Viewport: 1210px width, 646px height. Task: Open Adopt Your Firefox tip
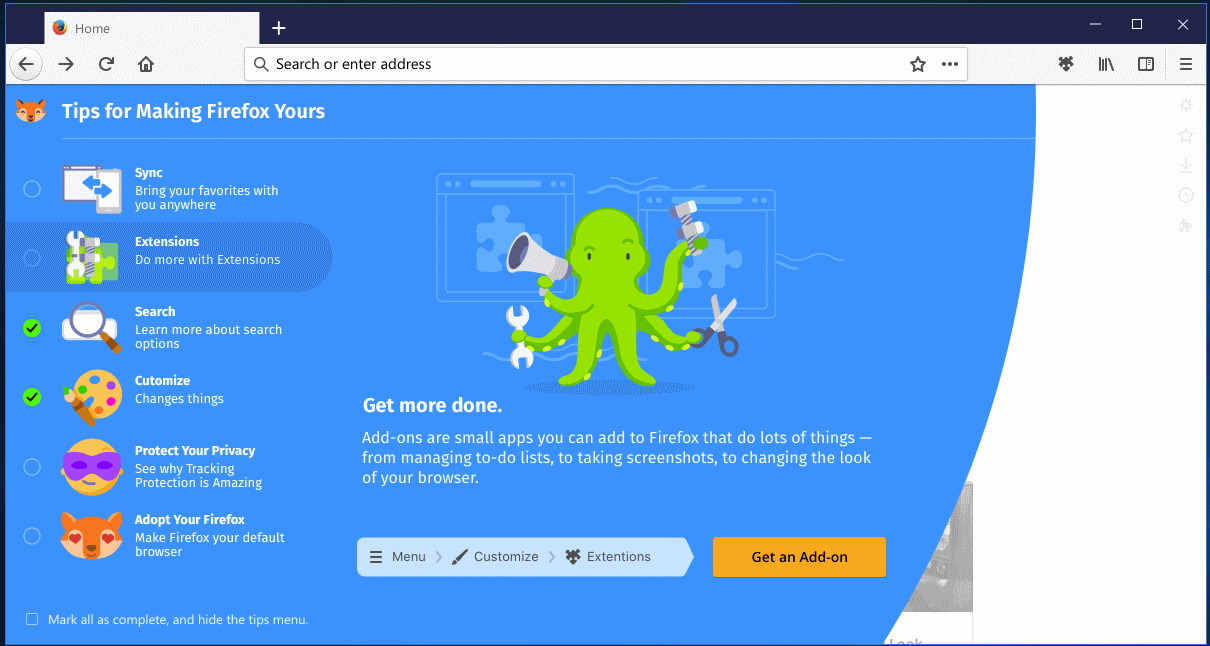coord(168,536)
